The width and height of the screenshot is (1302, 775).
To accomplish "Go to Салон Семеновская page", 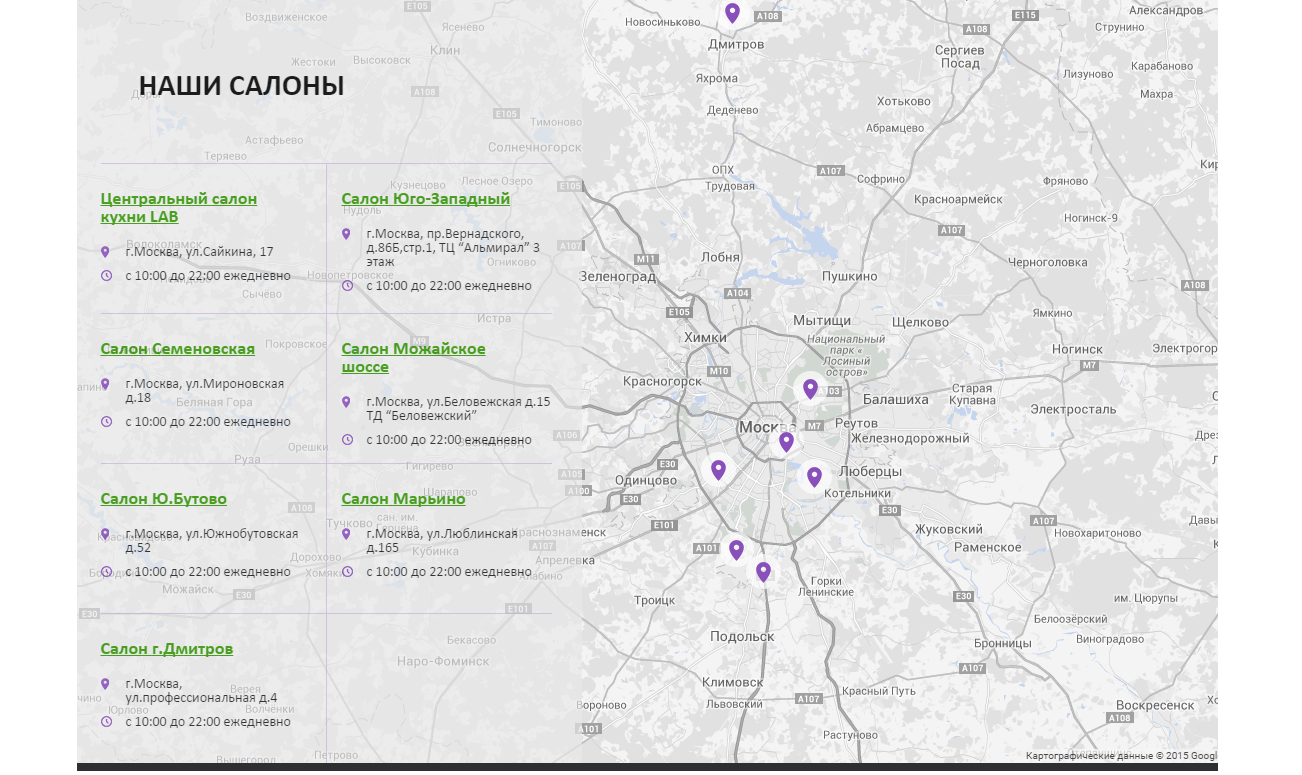I will pyautogui.click(x=178, y=348).
